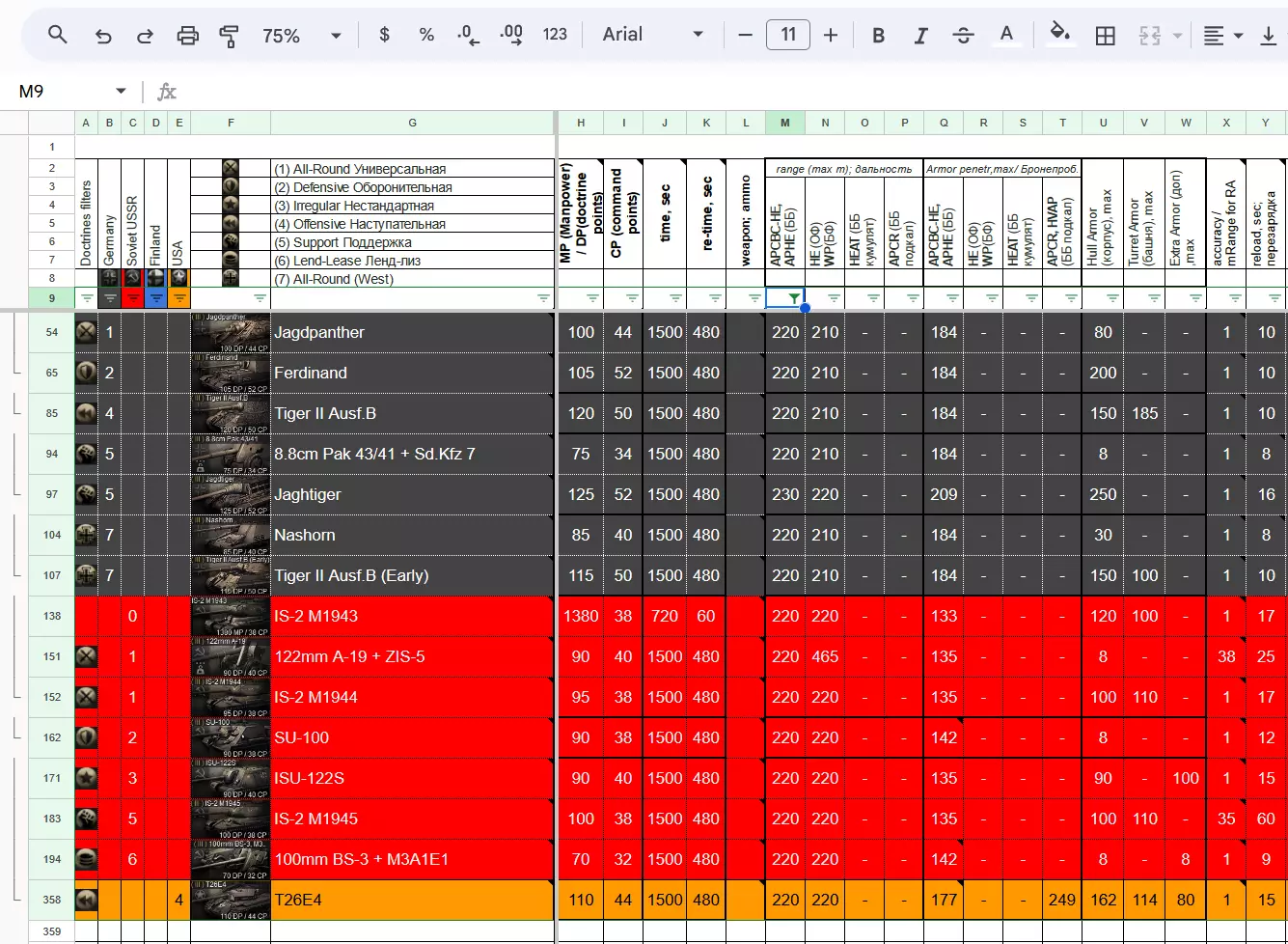Click the Jagdpanther tank thumbnail
1288x944 pixels.
coord(231,332)
